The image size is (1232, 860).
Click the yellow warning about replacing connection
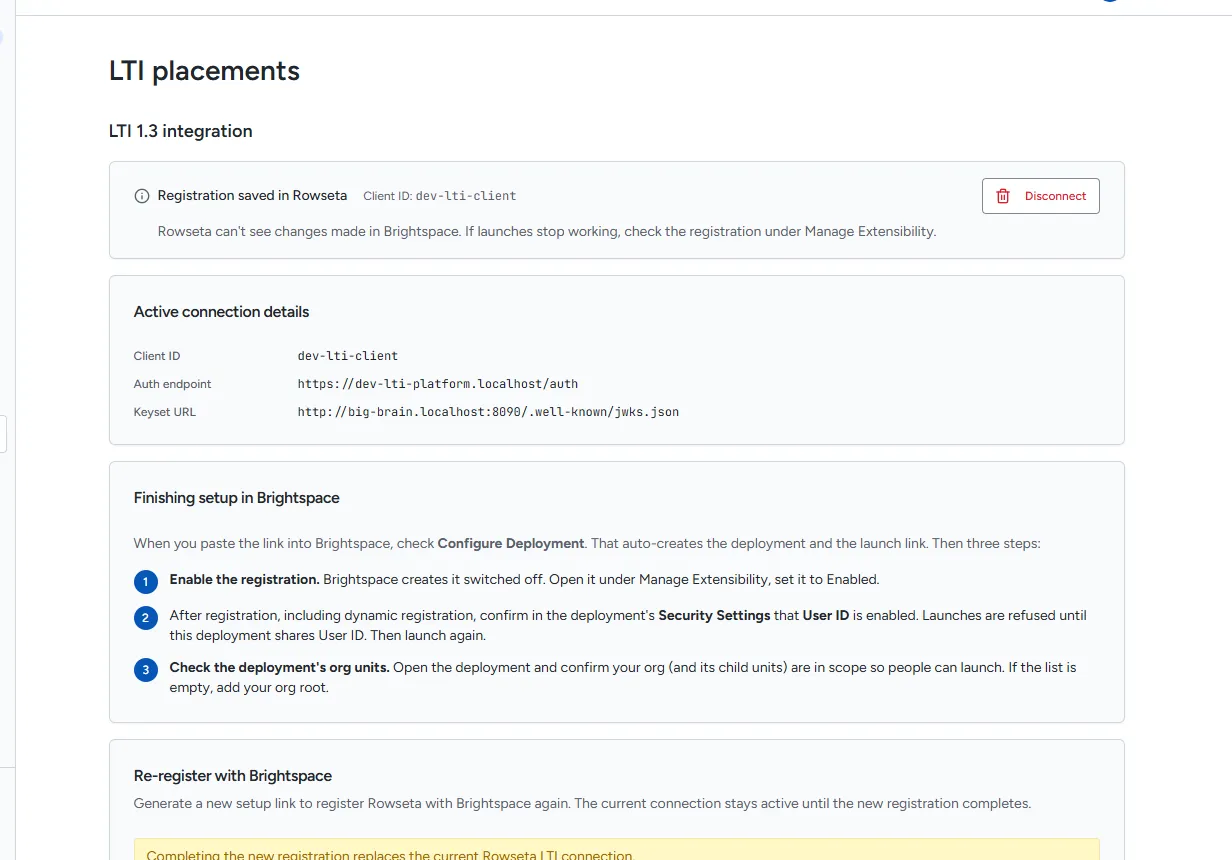tap(617, 850)
